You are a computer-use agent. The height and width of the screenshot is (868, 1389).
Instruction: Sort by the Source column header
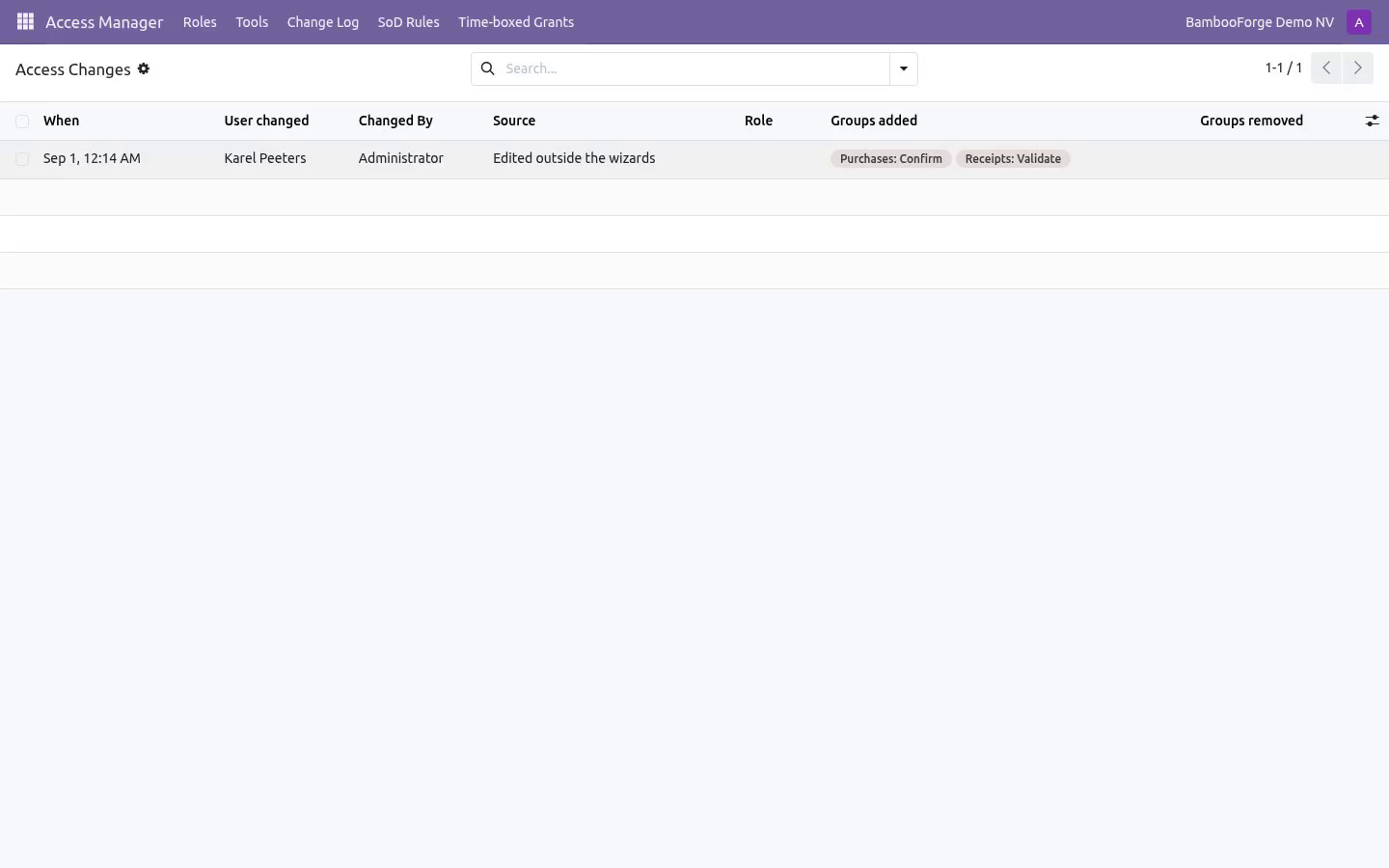[514, 121]
